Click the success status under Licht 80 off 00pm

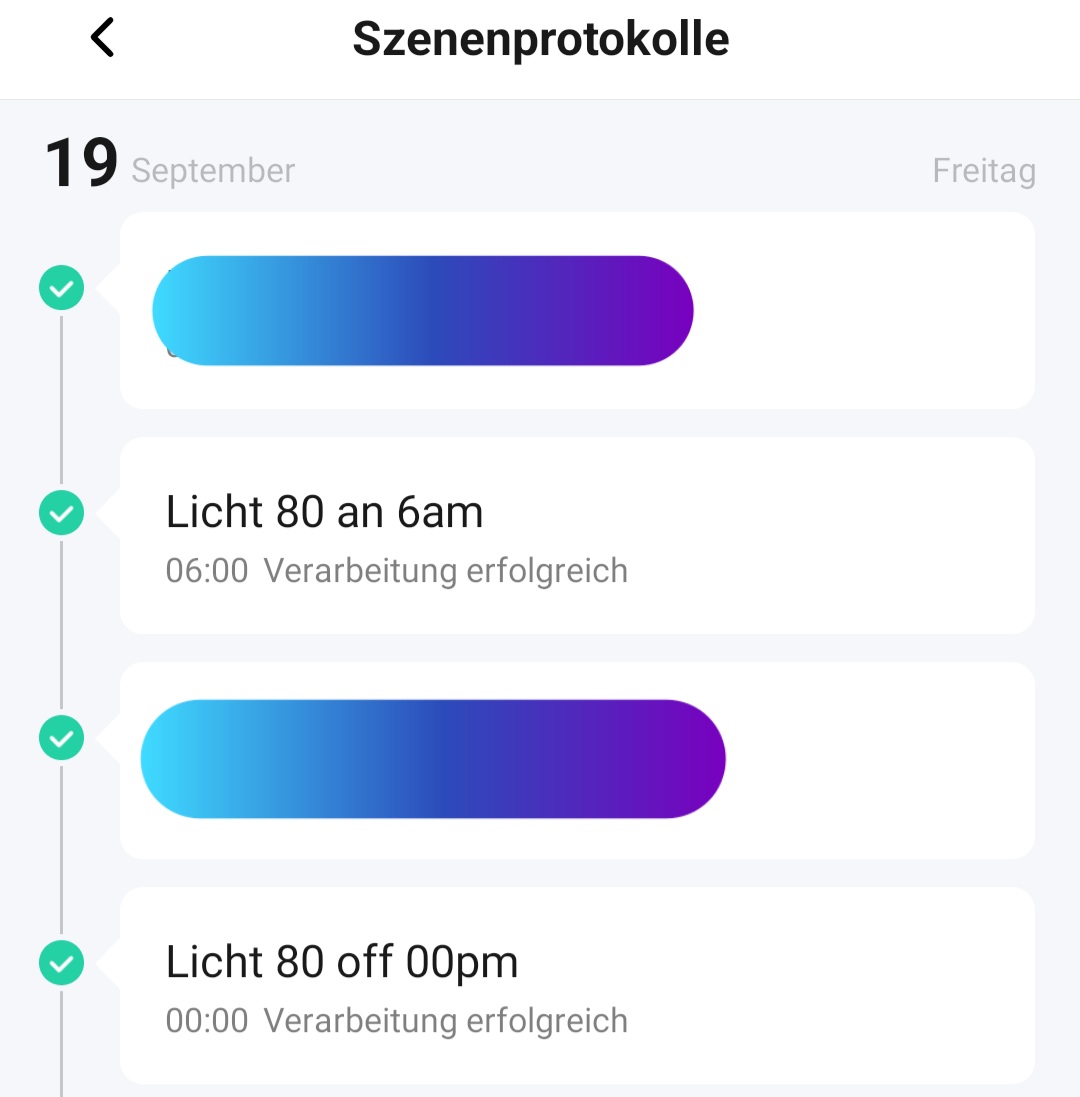tap(446, 1021)
